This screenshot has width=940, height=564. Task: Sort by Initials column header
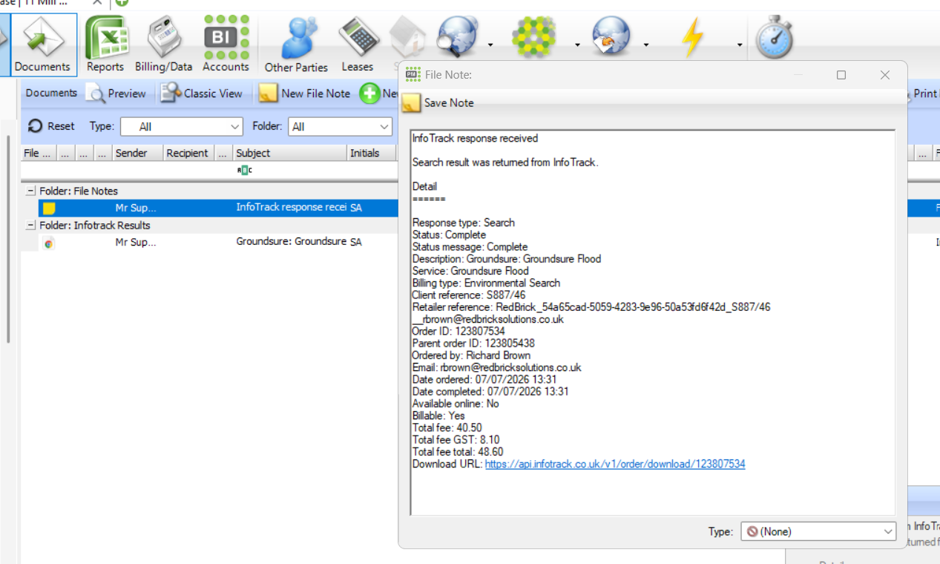point(371,153)
